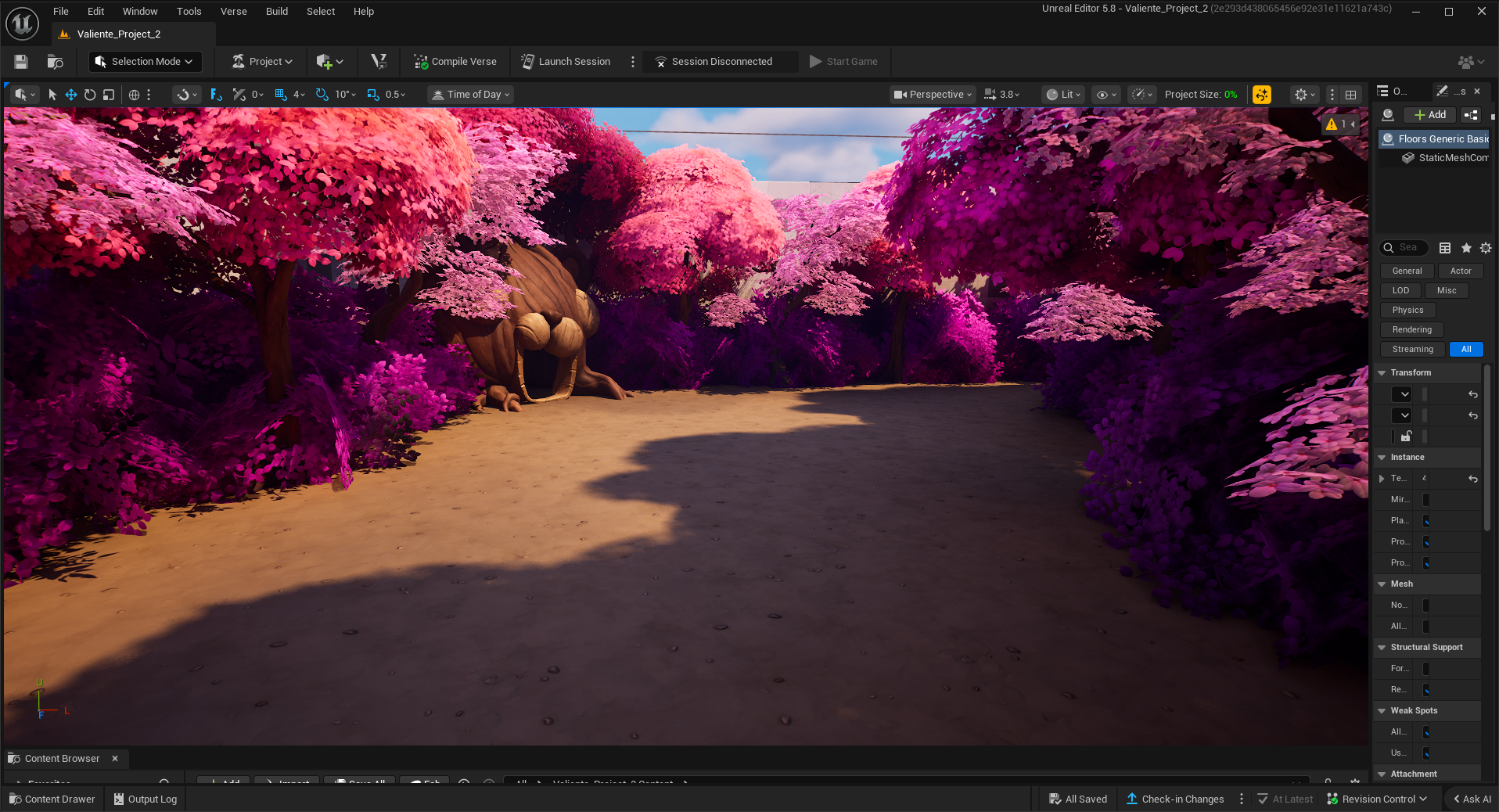The image size is (1499, 812).
Task: Click the component hierarchy icon beside Add
Action: pos(1472,115)
